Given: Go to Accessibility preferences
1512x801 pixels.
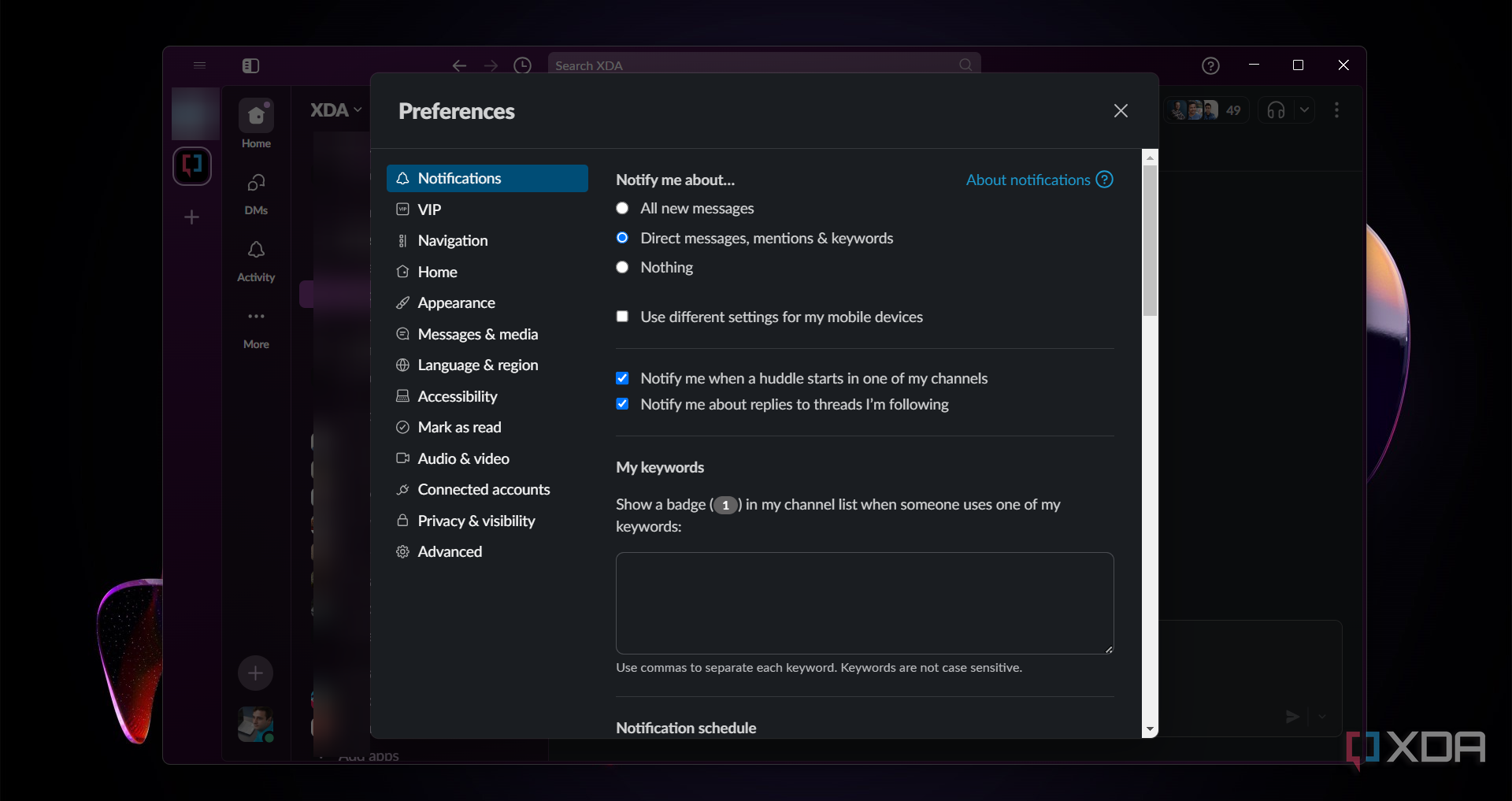Looking at the screenshot, I should pyautogui.click(x=487, y=396).
